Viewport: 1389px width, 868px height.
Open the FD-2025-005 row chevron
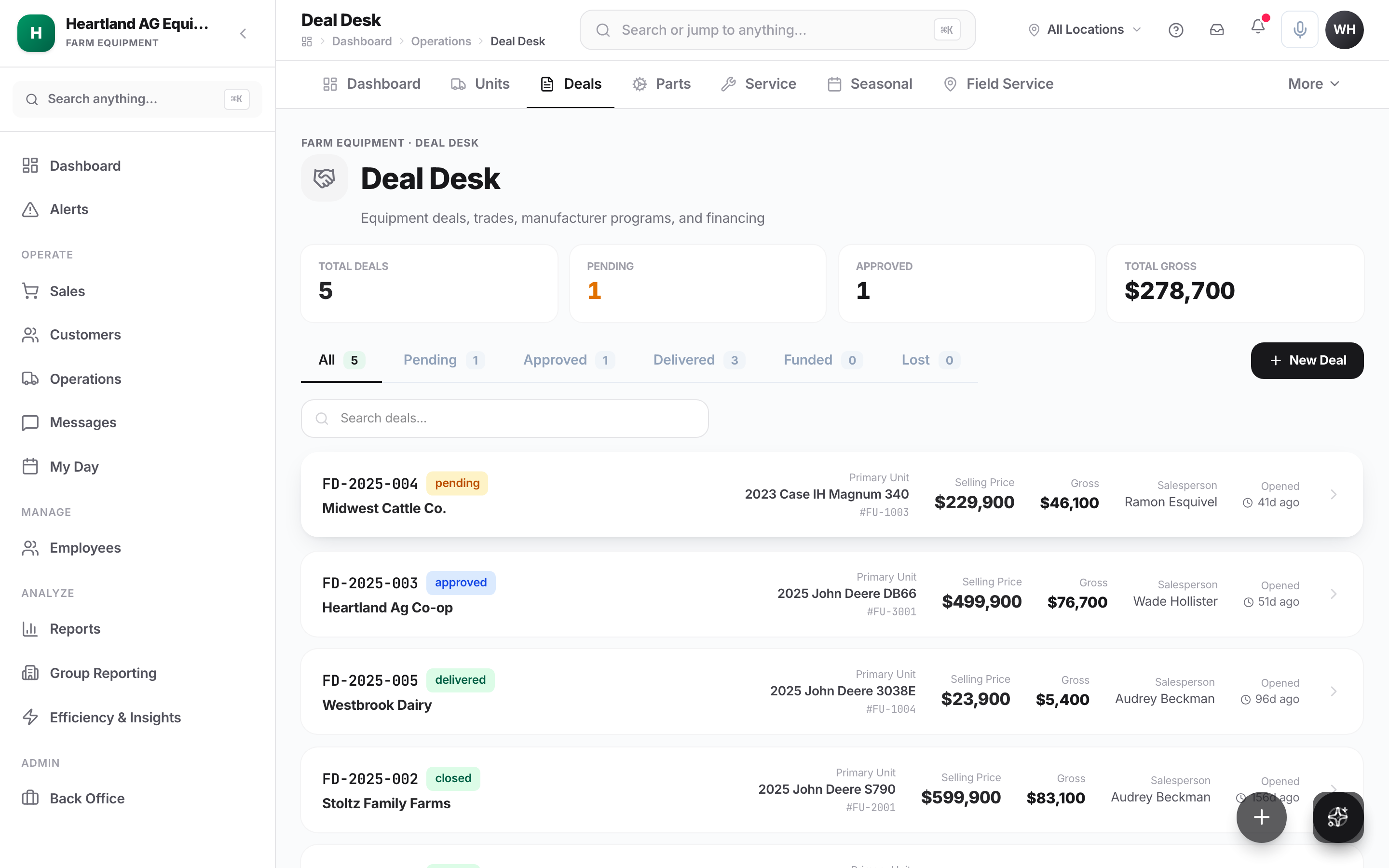coord(1334,691)
